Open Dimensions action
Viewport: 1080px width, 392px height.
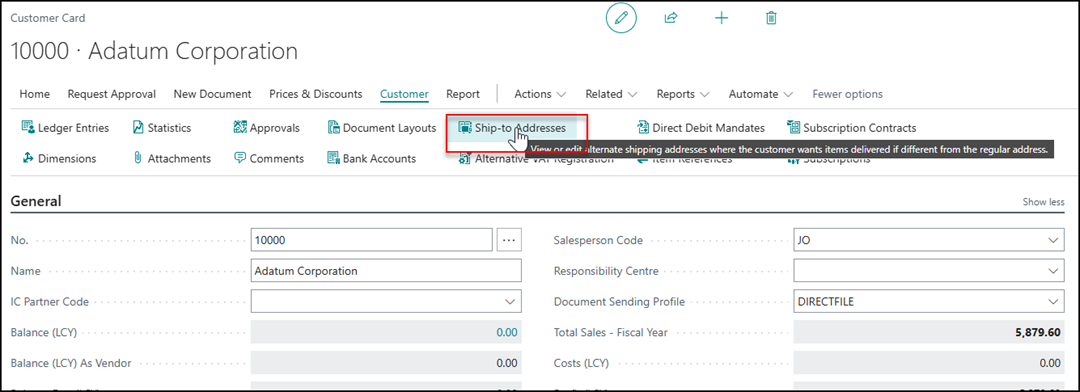coord(59,158)
